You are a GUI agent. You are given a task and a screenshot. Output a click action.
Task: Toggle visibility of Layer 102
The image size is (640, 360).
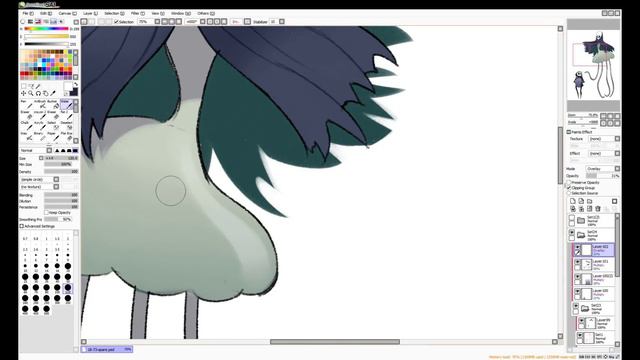578,247
